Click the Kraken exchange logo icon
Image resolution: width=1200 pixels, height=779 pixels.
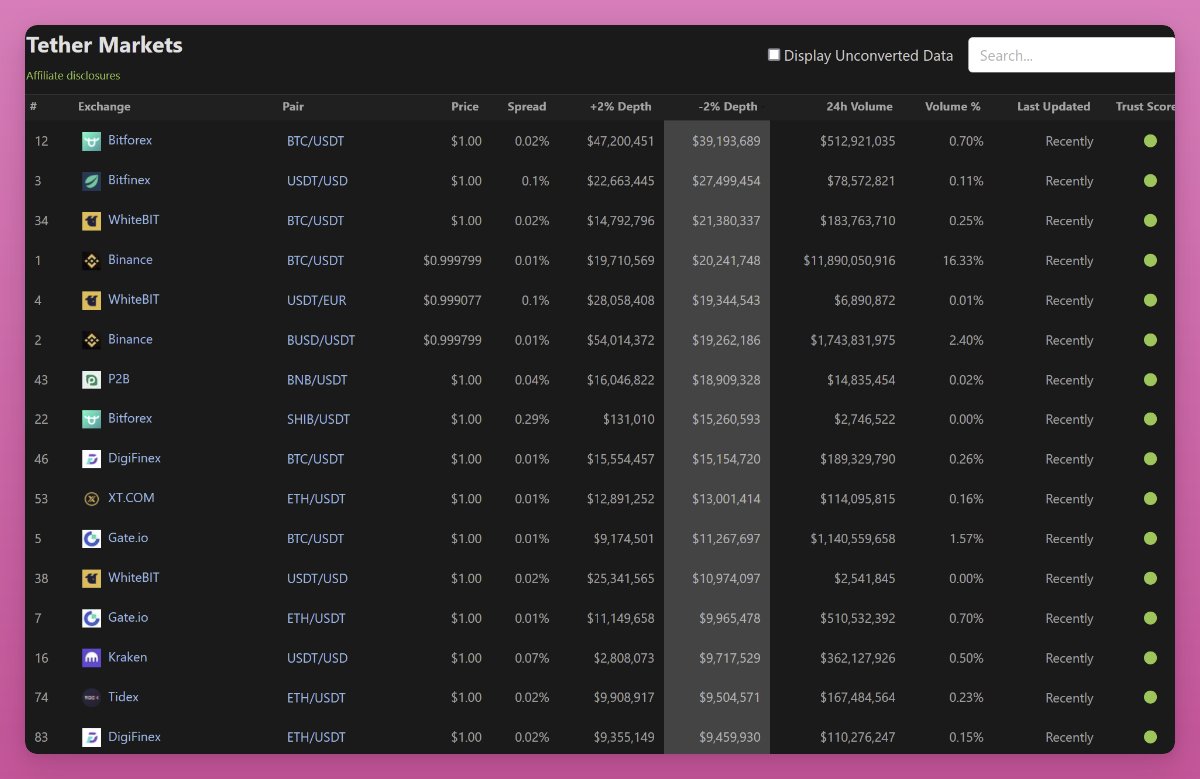[x=91, y=658]
